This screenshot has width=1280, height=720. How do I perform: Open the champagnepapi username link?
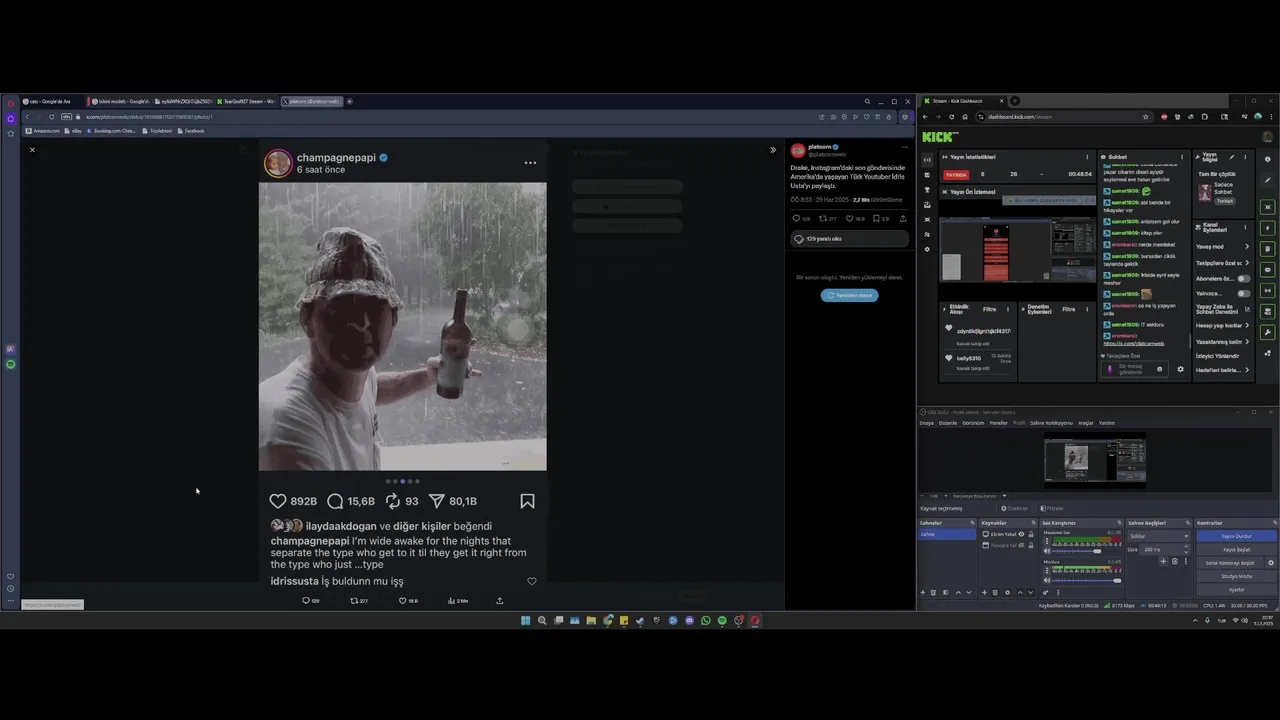coord(336,157)
